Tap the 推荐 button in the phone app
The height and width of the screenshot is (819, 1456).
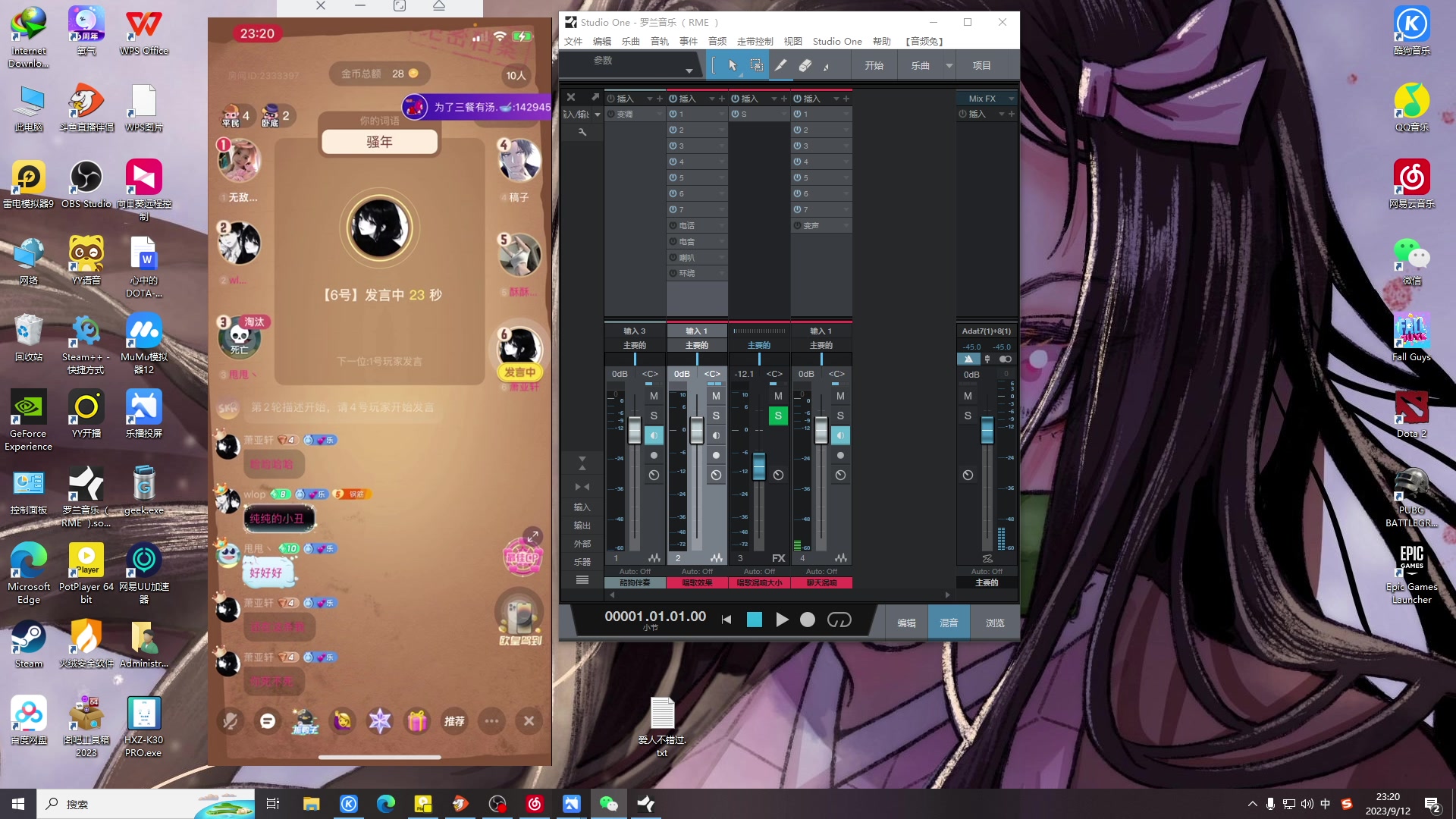click(454, 720)
